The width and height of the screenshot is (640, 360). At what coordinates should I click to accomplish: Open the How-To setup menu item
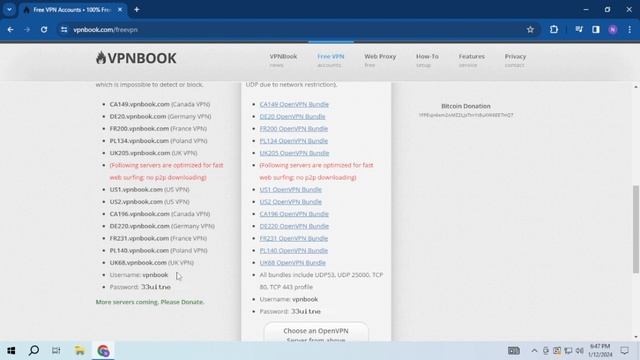tap(427, 60)
